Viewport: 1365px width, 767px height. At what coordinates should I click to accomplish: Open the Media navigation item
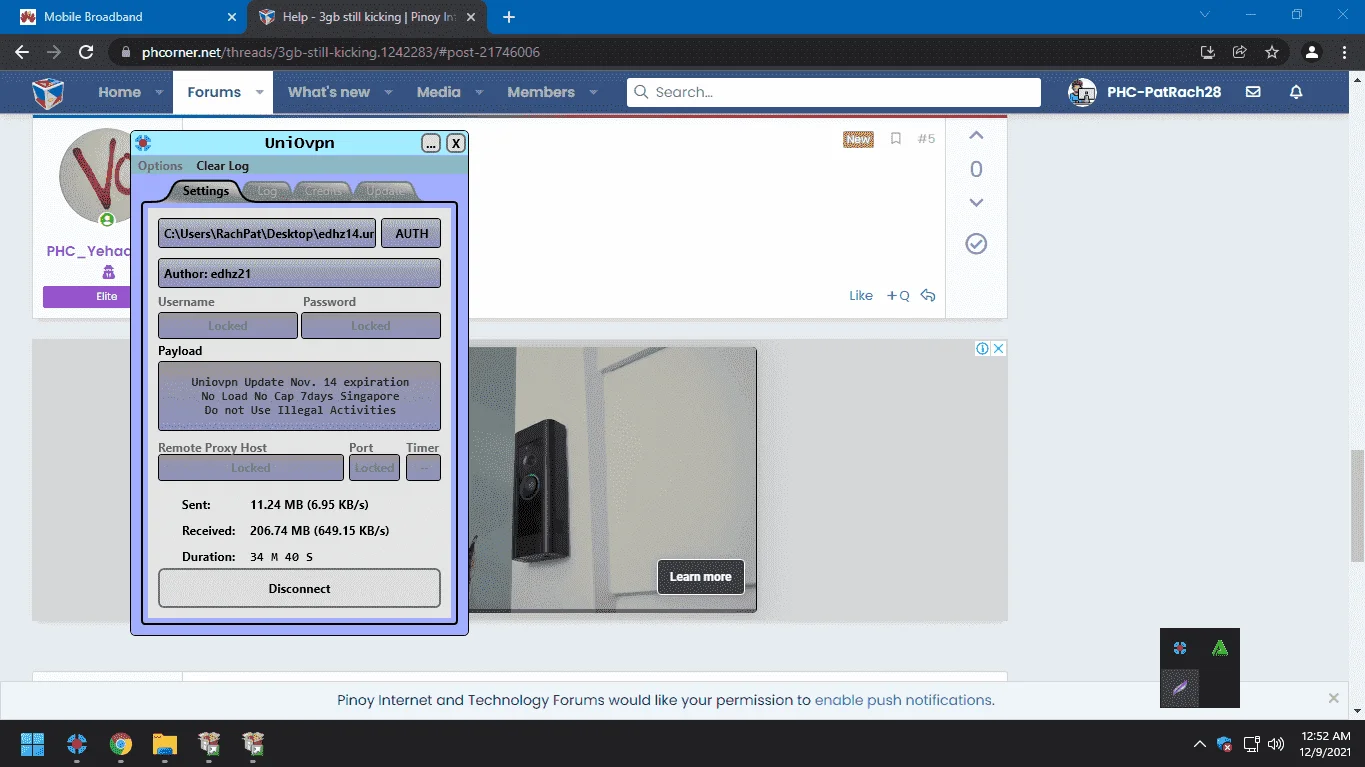[438, 92]
